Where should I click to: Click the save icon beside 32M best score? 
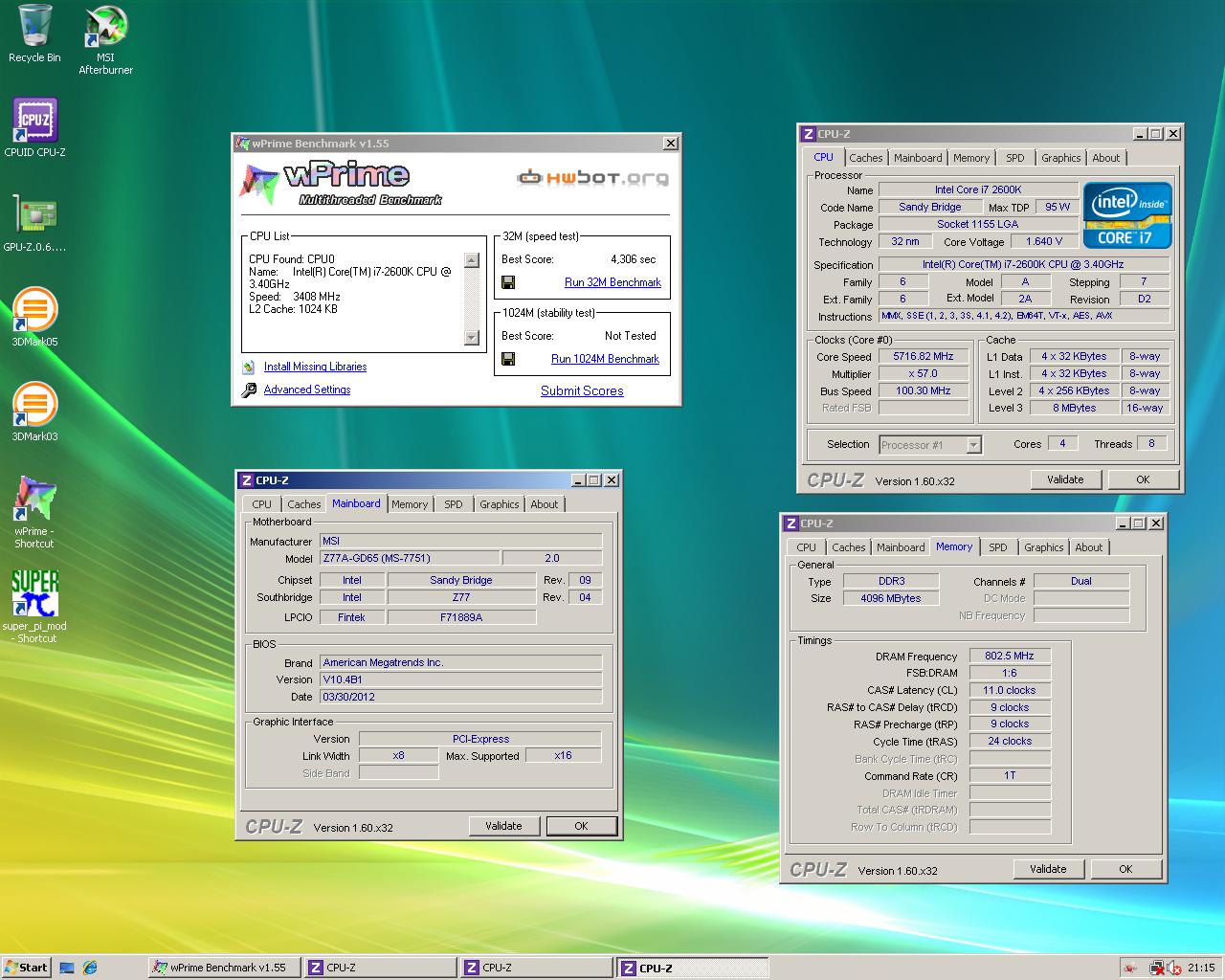pyautogui.click(x=508, y=282)
